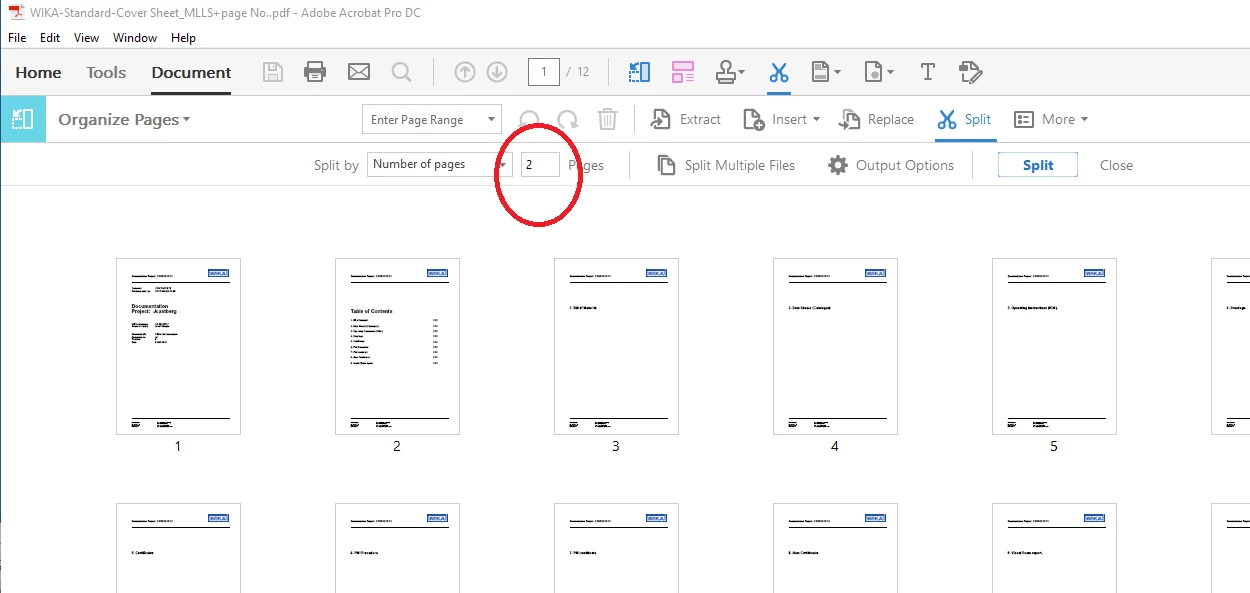The width and height of the screenshot is (1250, 593).
Task: Select page 5 thumbnail
Action: pyautogui.click(x=1054, y=346)
